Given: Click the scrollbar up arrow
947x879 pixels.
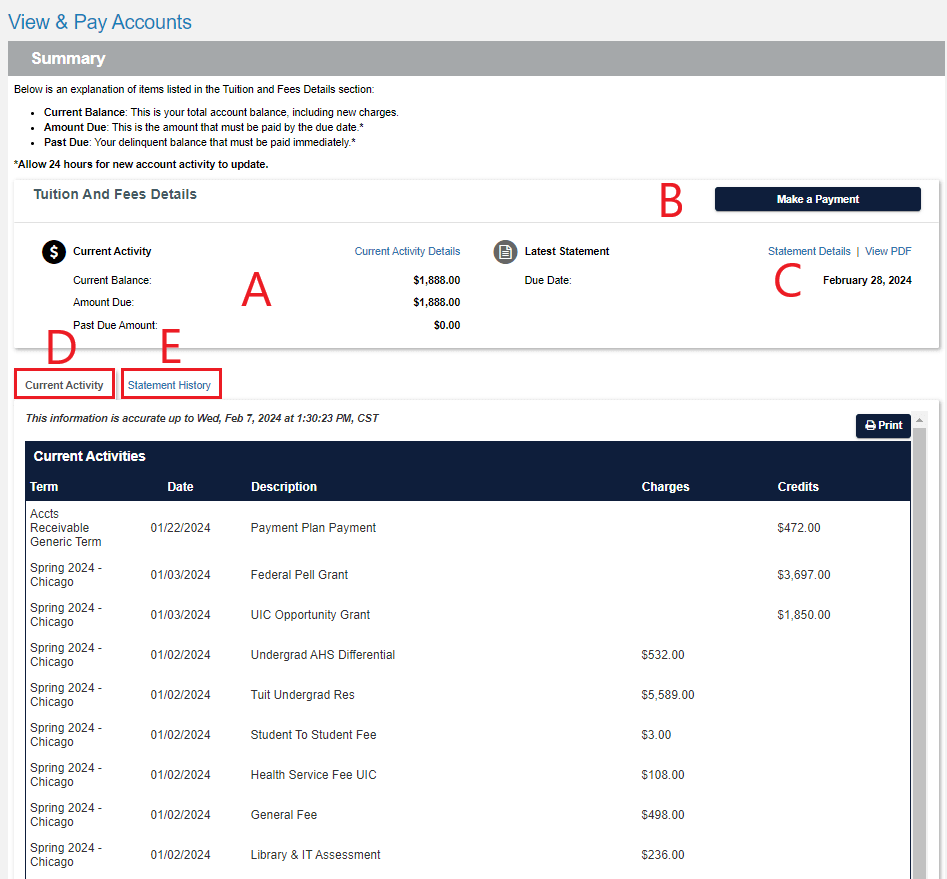Looking at the screenshot, I should point(919,420).
